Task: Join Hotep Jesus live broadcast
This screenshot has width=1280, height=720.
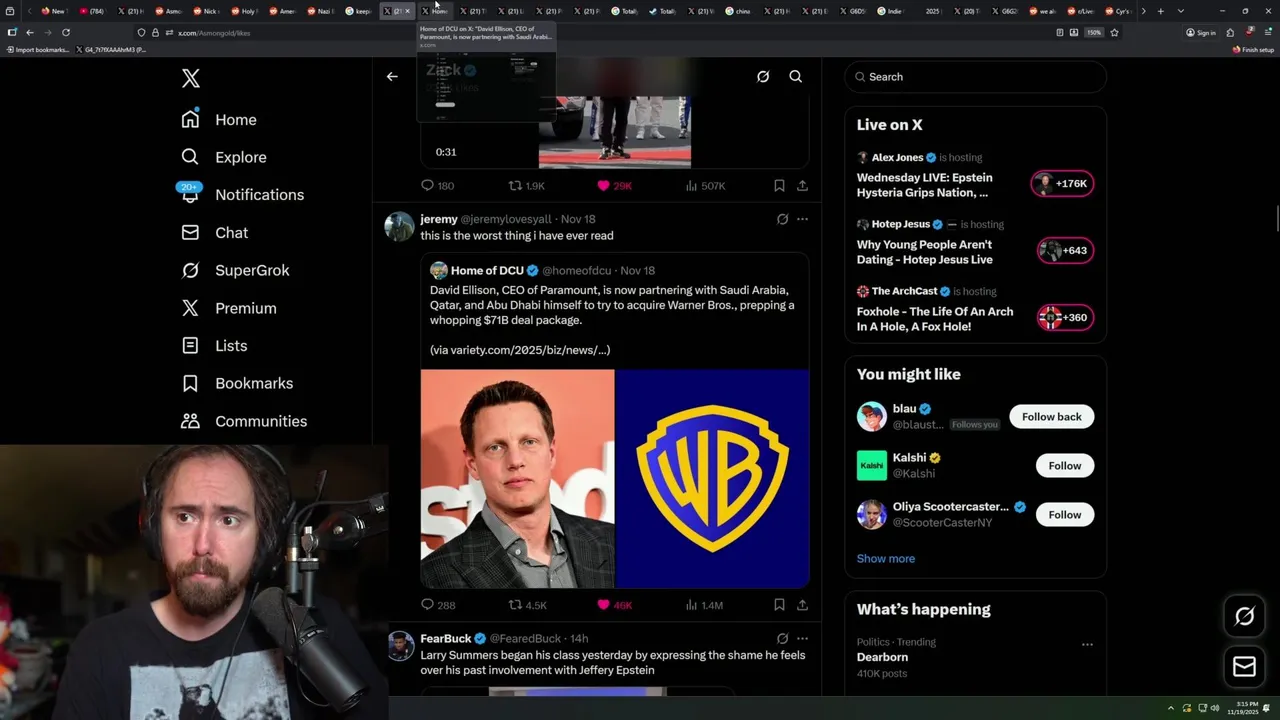Action: pyautogui.click(x=925, y=252)
